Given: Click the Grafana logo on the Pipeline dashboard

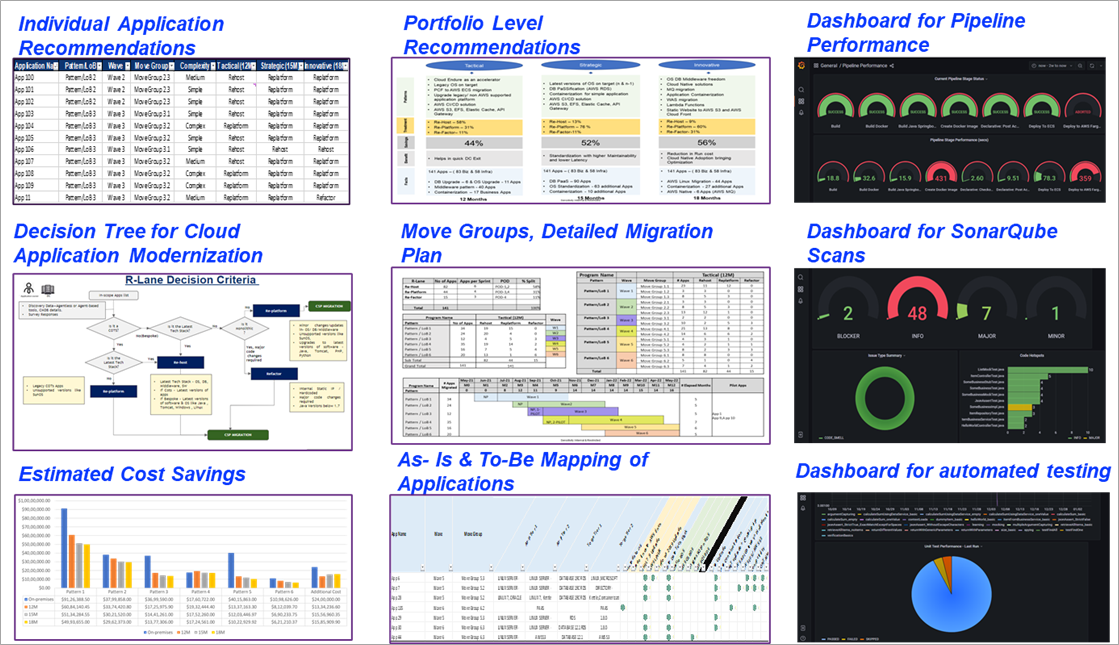Looking at the screenshot, I should point(802,65).
